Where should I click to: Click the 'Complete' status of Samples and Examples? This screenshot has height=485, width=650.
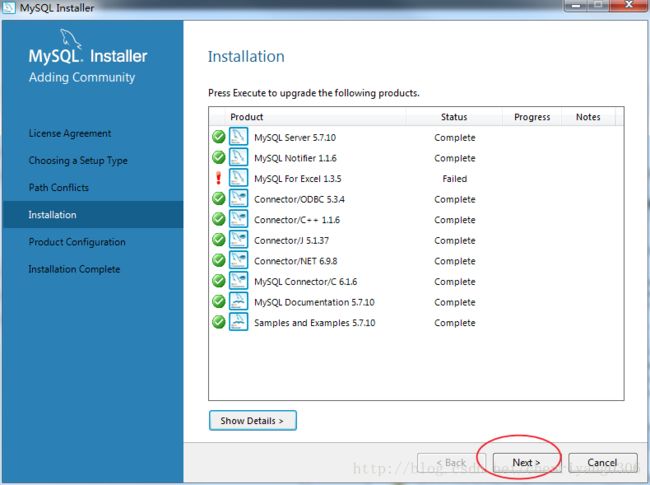pos(455,323)
